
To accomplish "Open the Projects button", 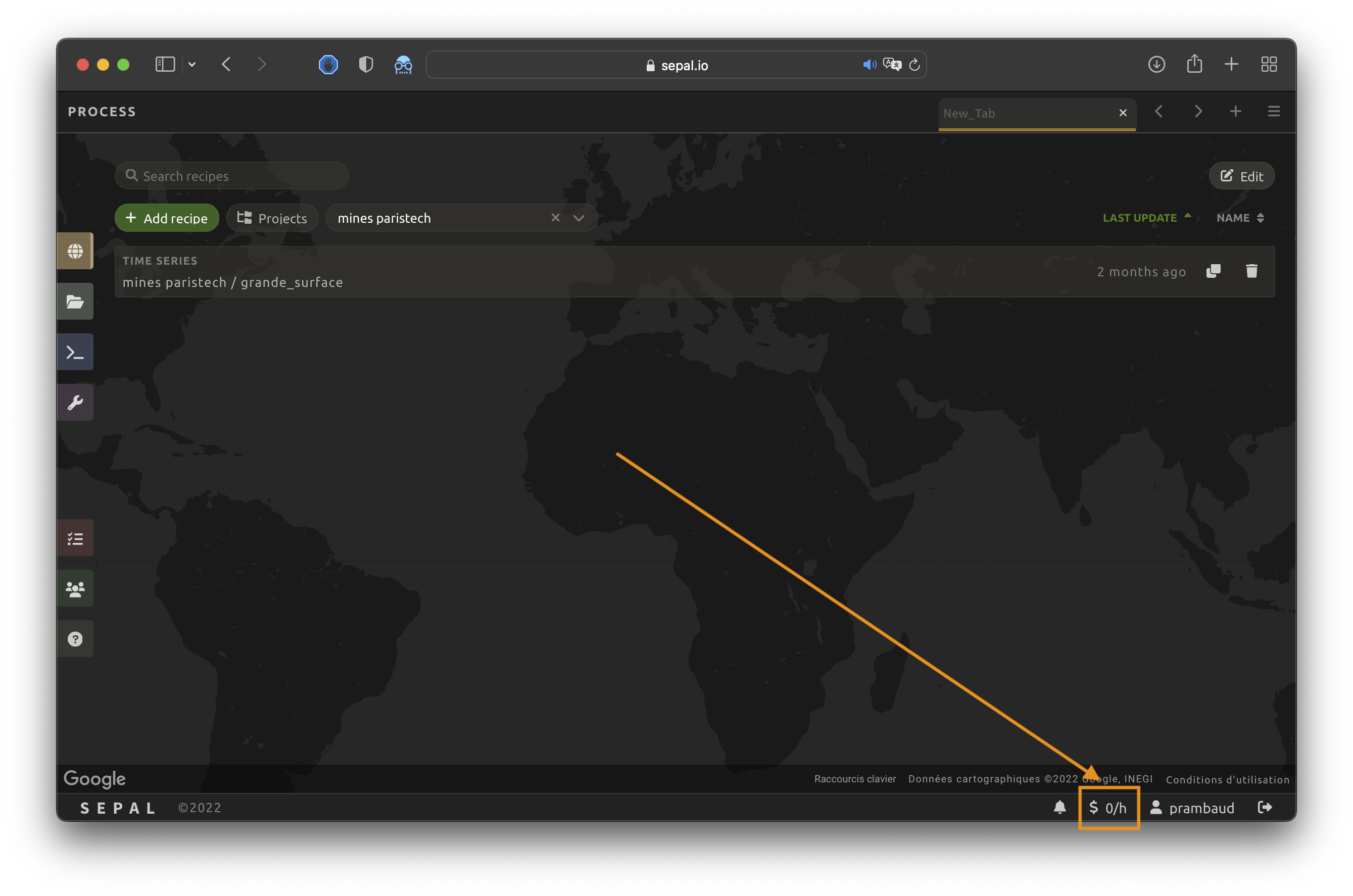I will coord(272,218).
